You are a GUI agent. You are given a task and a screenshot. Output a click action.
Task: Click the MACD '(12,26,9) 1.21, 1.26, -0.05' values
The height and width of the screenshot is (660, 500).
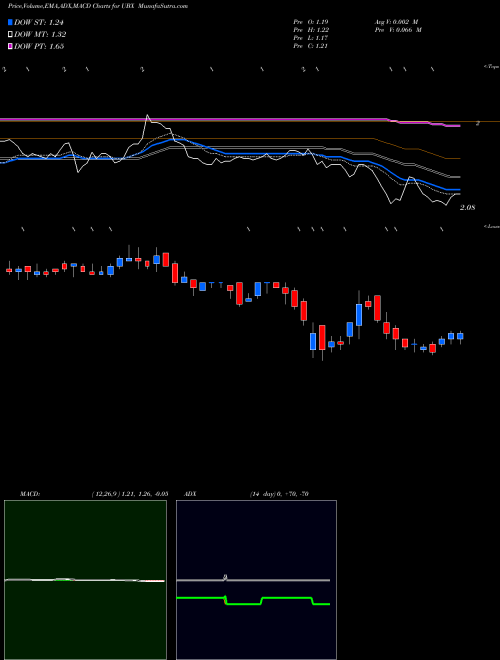129,494
